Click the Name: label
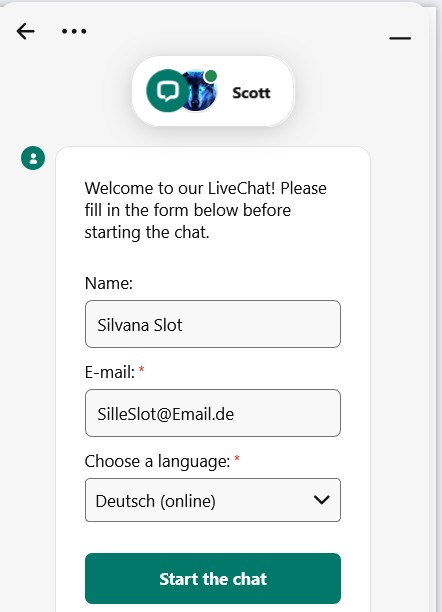The image size is (442, 612). [109, 283]
